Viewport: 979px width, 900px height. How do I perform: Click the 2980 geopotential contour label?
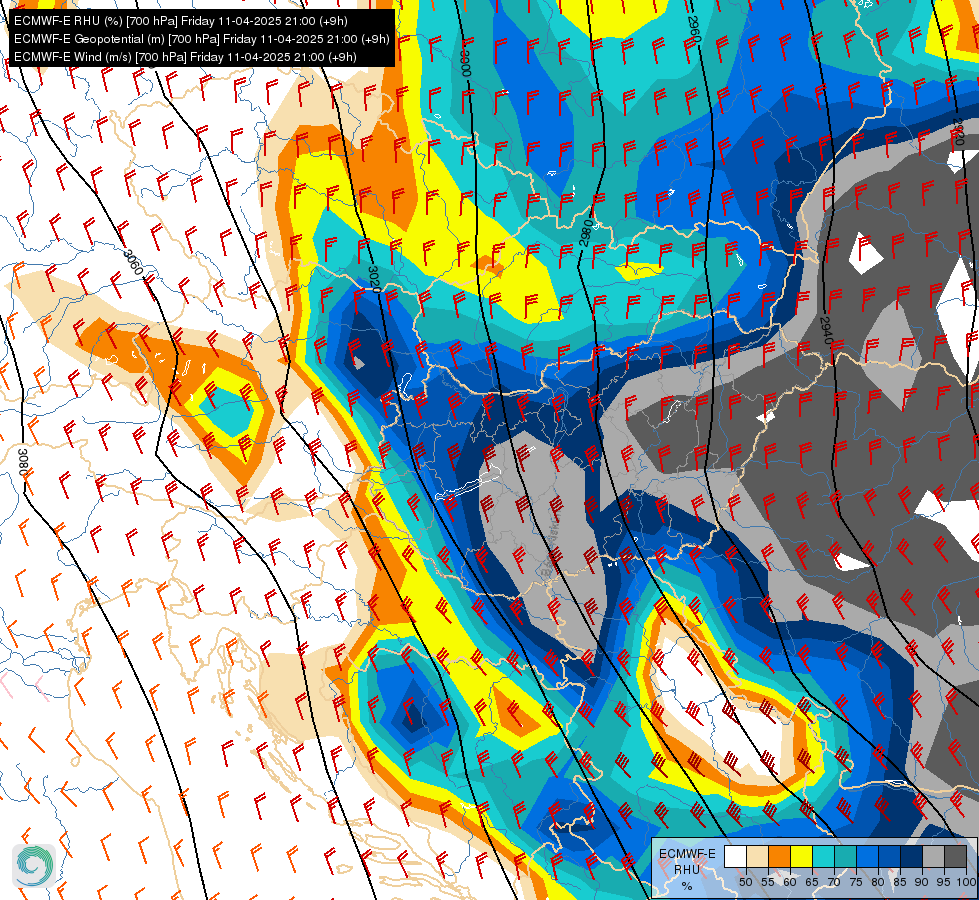586,232
